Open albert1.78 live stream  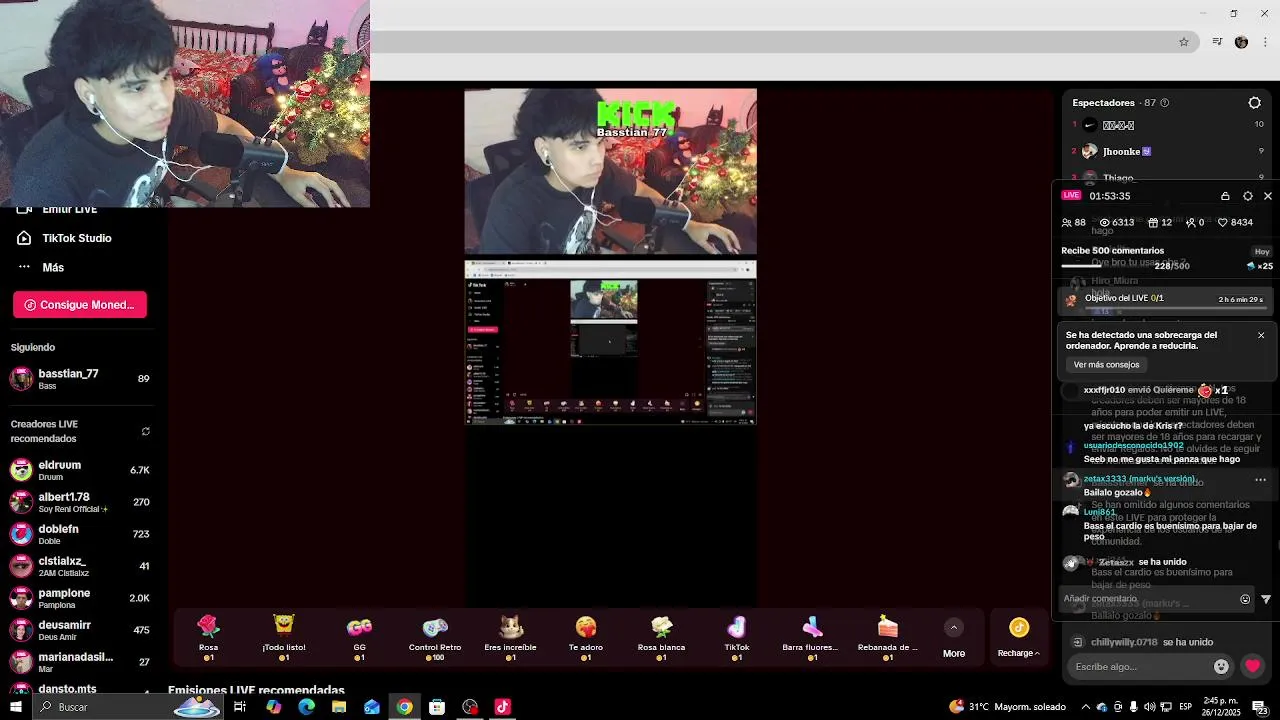[x=80, y=502]
